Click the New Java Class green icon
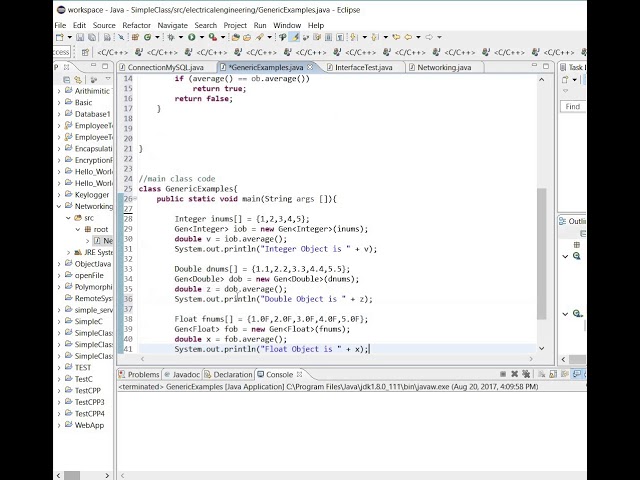640x480 pixels. (147, 37)
